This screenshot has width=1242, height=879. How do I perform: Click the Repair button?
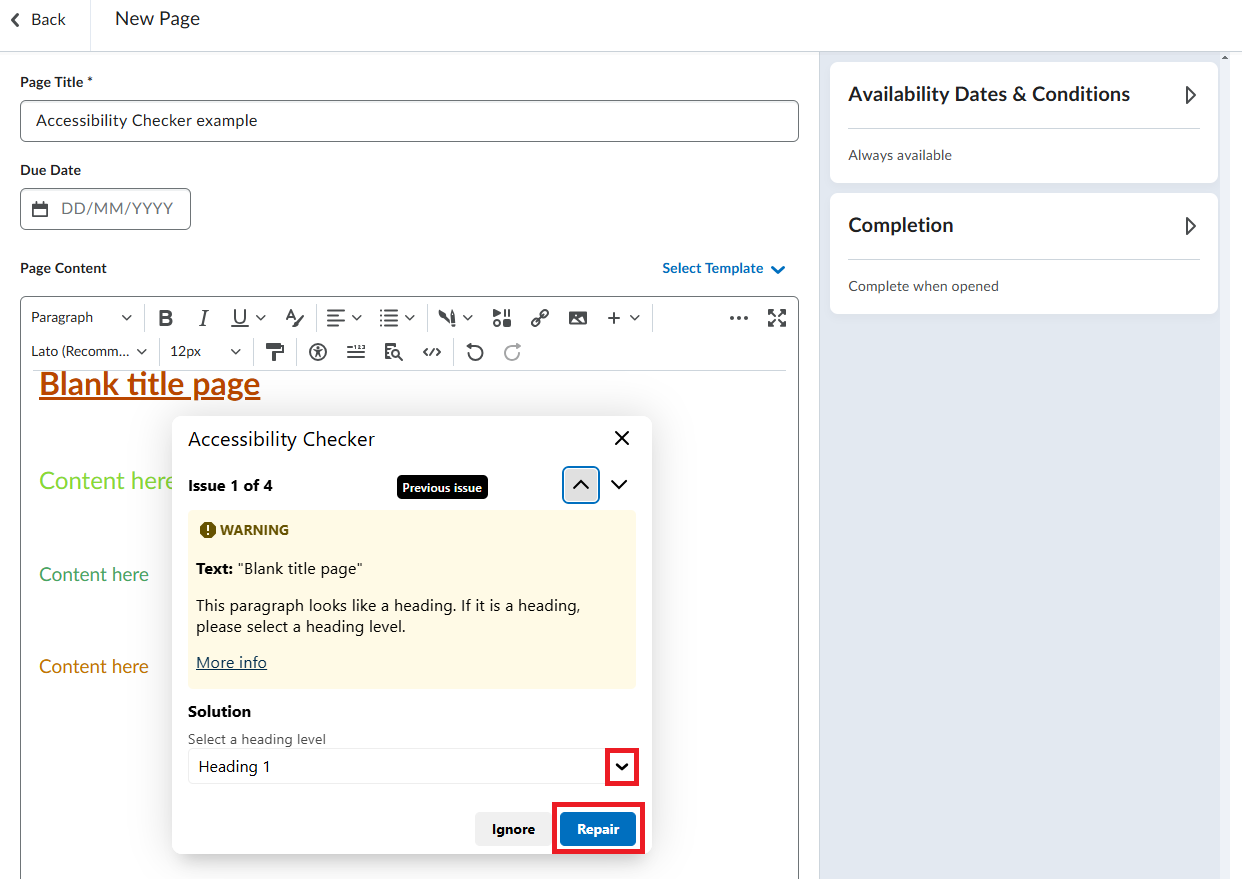[x=598, y=829]
